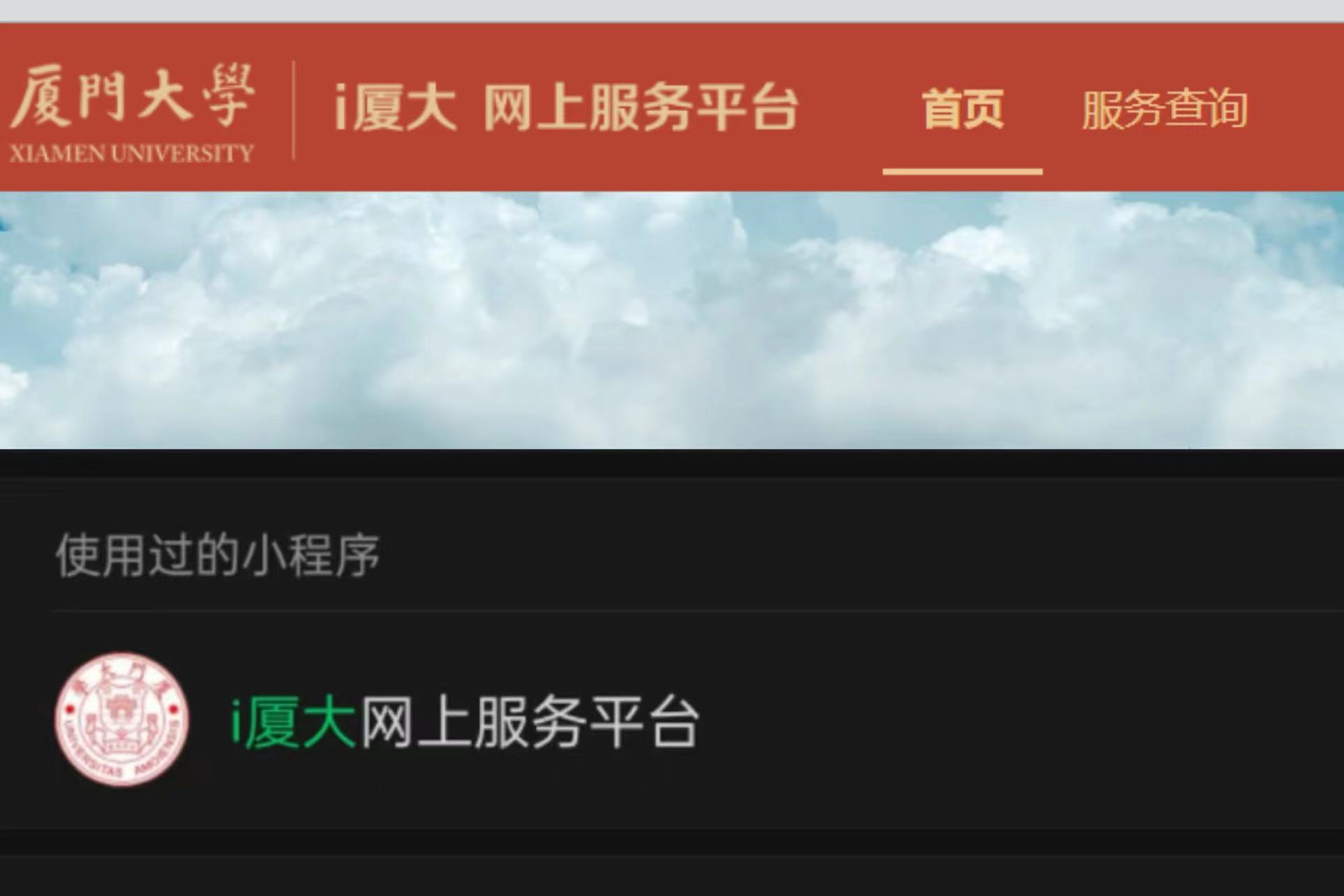The width and height of the screenshot is (1344, 896).
Task: Click the dark strip below the mini program row
Action: coord(672,842)
